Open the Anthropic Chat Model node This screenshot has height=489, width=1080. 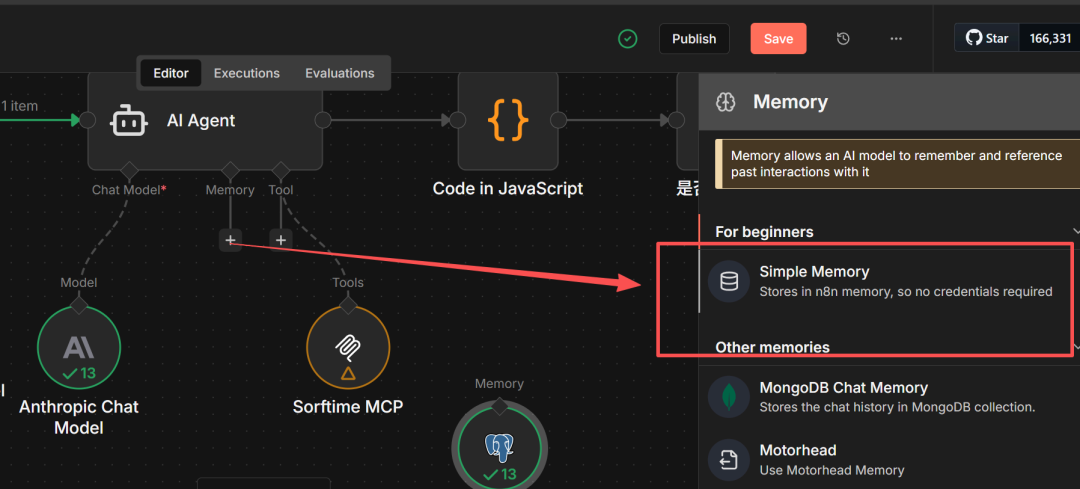click(x=78, y=348)
